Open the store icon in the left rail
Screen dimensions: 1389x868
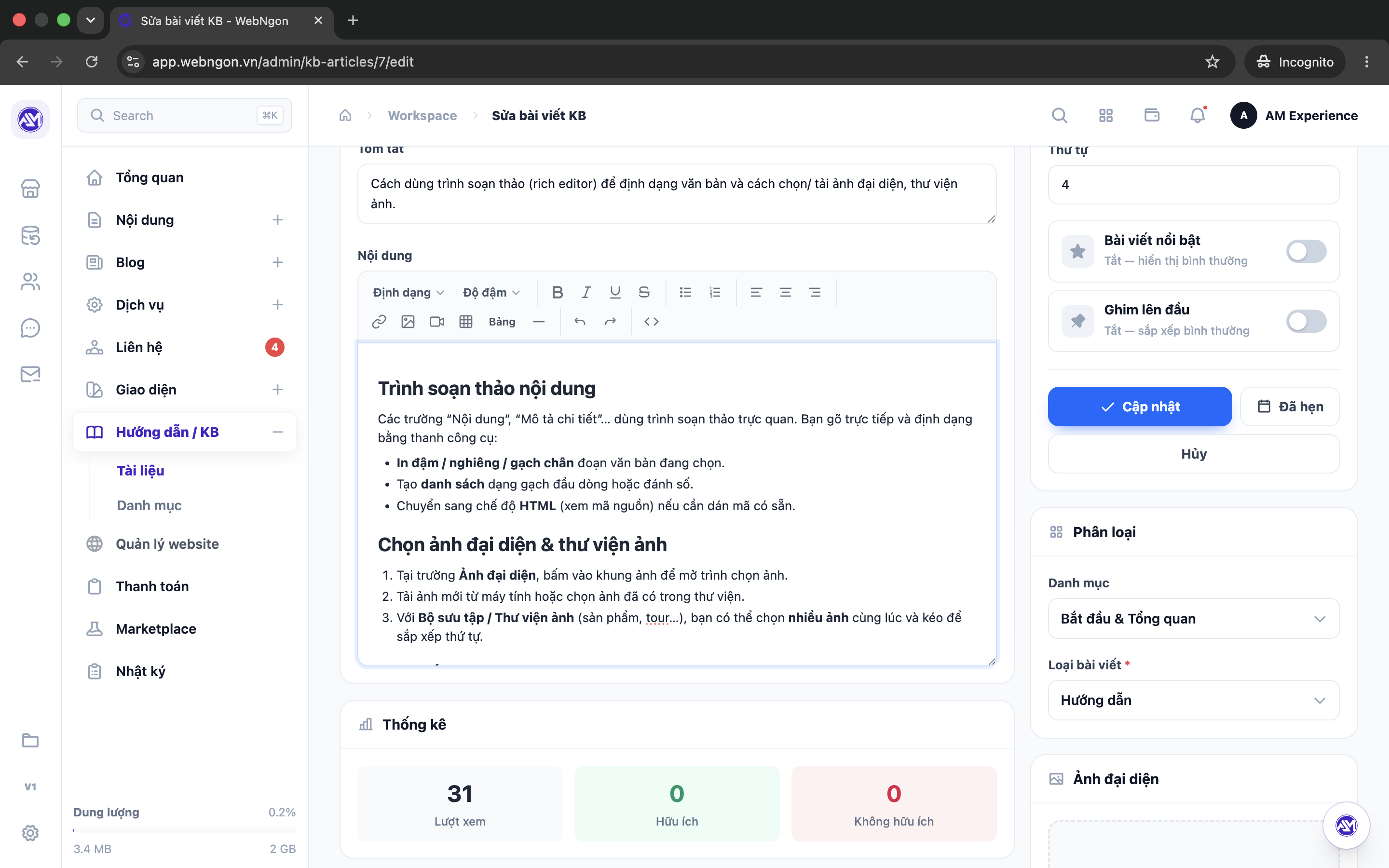[30, 189]
